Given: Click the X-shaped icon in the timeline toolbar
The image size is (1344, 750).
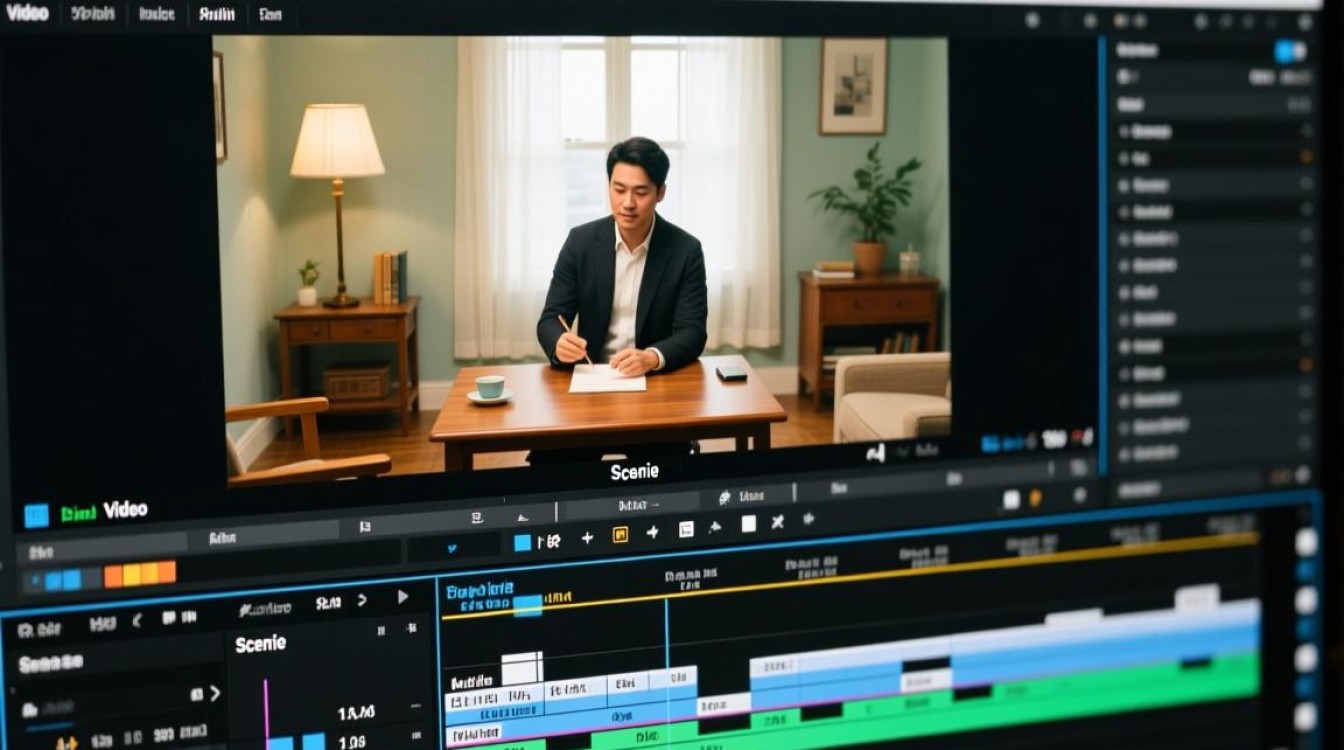Looking at the screenshot, I should [x=777, y=522].
